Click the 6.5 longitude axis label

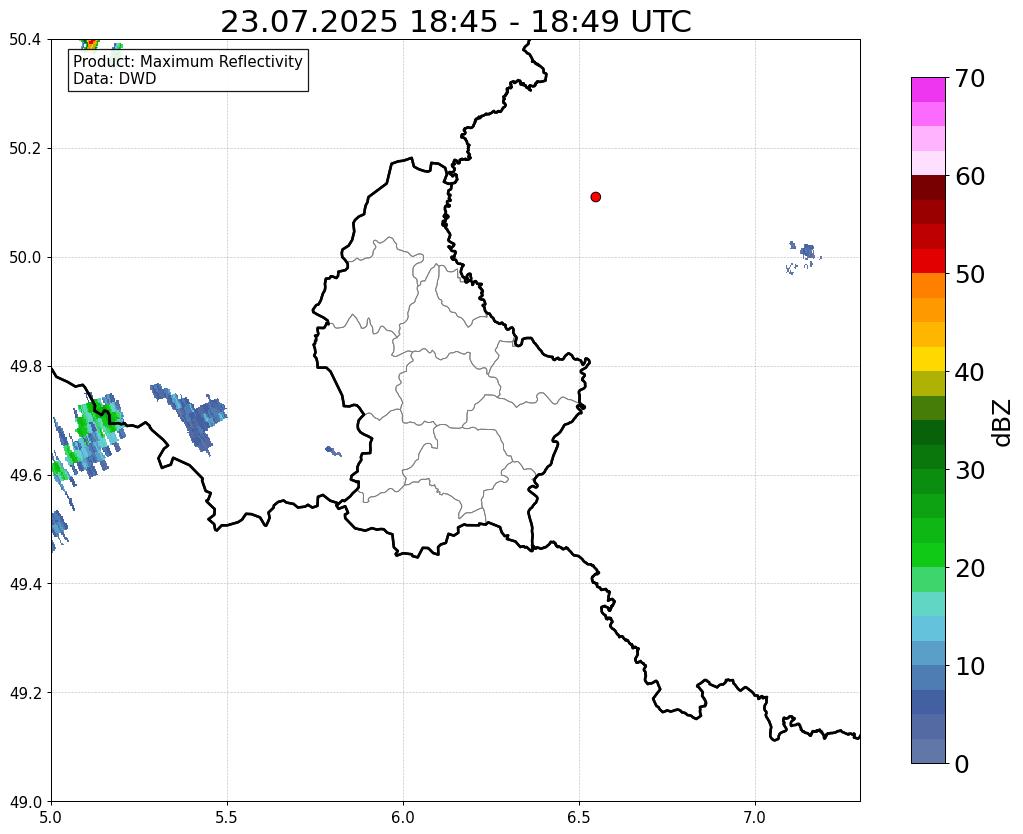point(579,817)
